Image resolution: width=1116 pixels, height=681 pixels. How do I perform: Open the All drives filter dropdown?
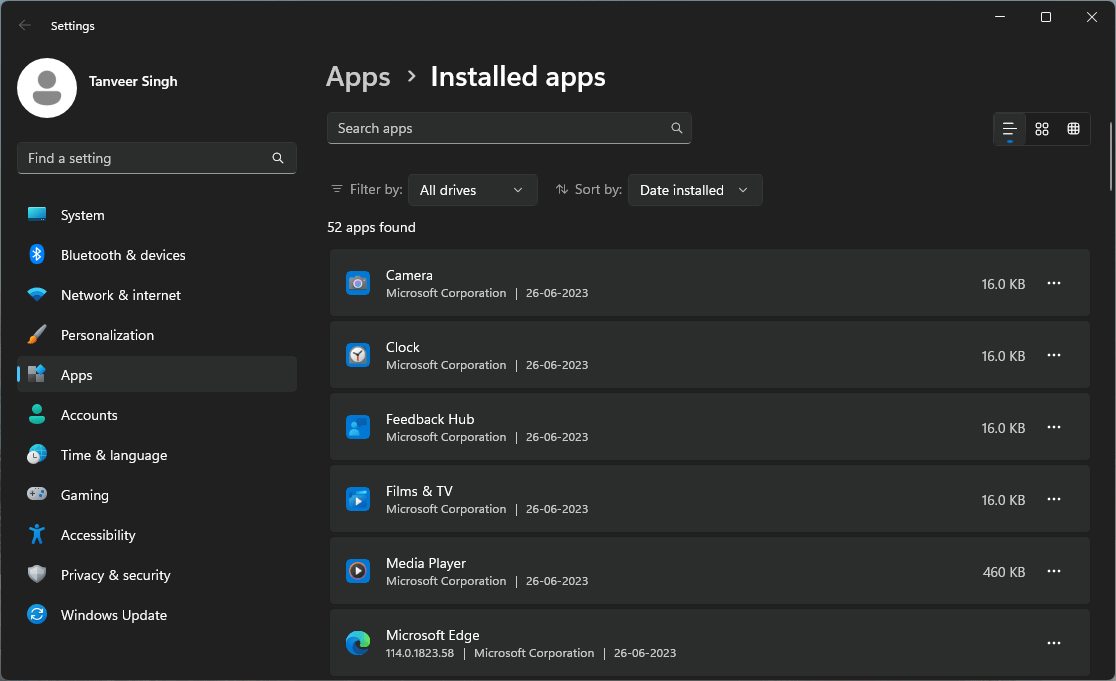pyautogui.click(x=472, y=189)
